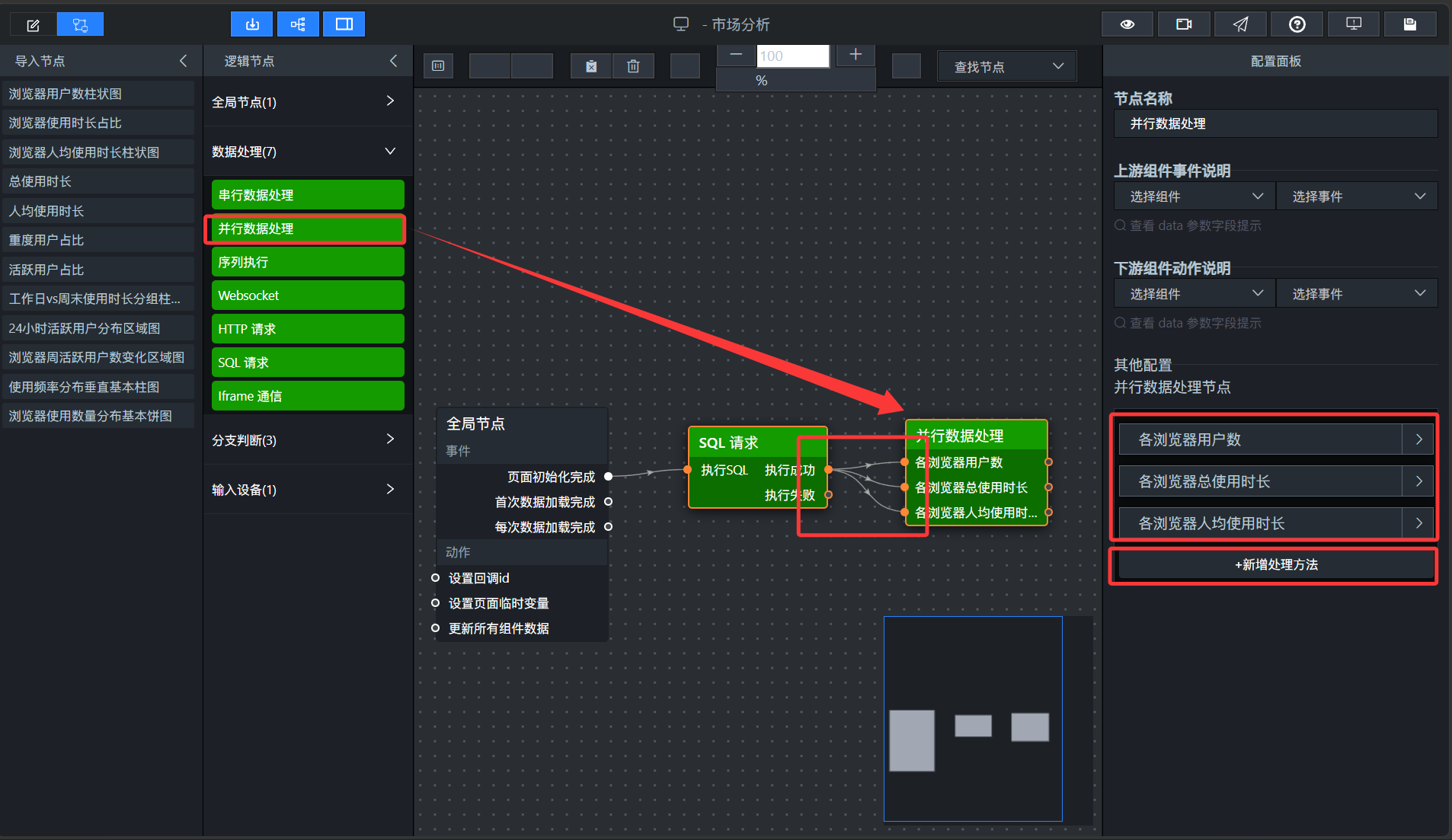Open the 查找节点 dropdown
The width and height of the screenshot is (1452, 840).
pos(1006,66)
